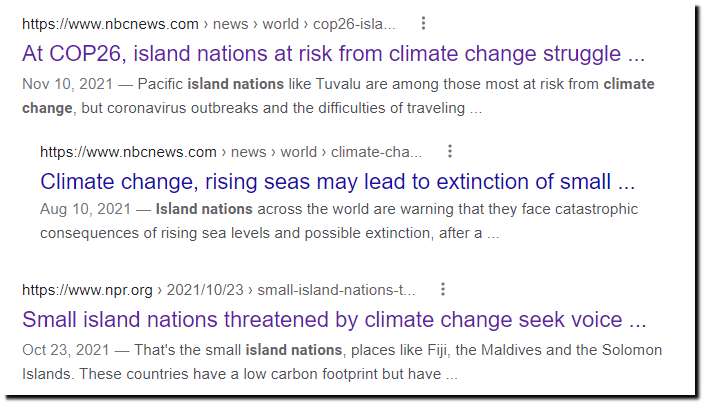Open three-dot menu beside the climate-cha URL
The width and height of the screenshot is (703, 403).
pyautogui.click(x=450, y=152)
